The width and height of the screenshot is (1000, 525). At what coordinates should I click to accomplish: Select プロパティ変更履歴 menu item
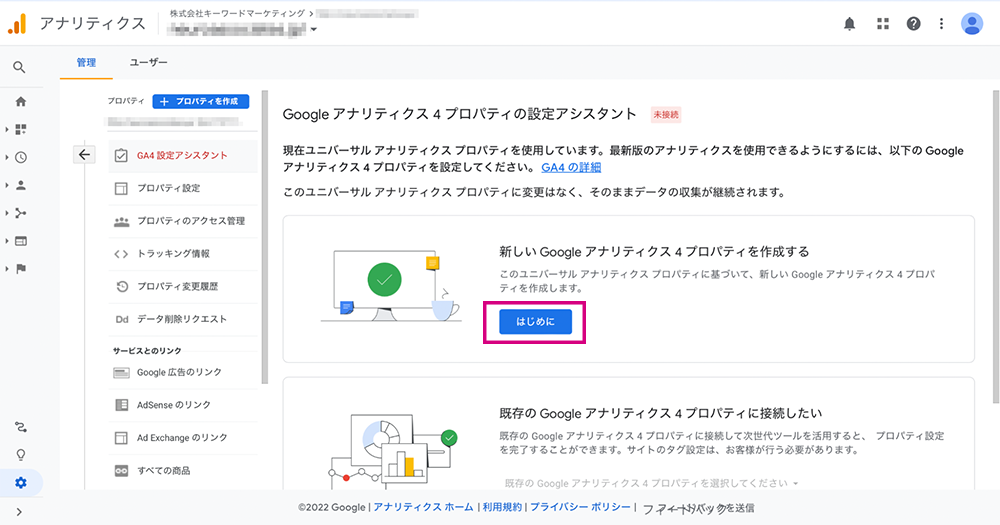tap(183, 287)
